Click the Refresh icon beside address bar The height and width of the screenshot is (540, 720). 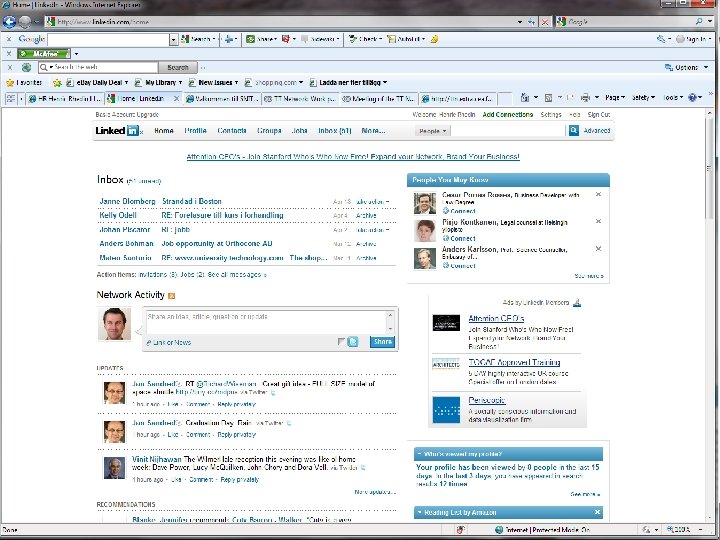tap(532, 22)
